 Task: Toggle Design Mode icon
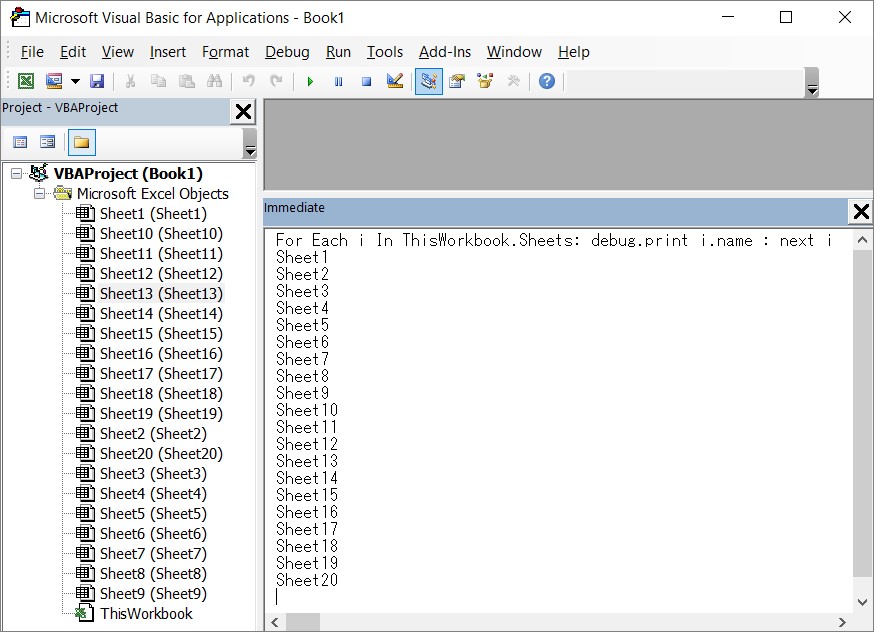(x=395, y=81)
